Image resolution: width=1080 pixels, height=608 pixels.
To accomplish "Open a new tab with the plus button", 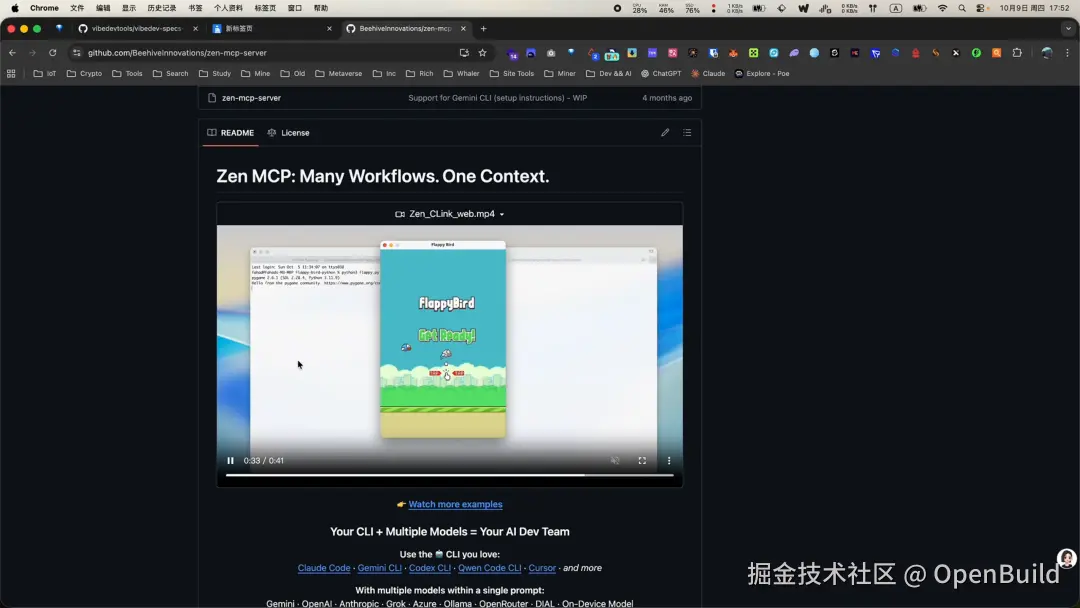I will (x=484, y=28).
